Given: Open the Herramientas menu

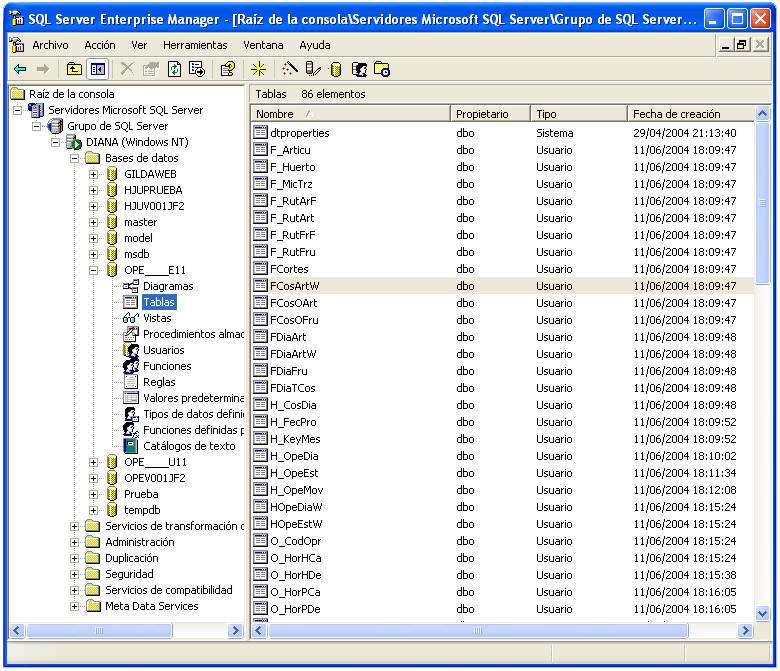Looking at the screenshot, I should (195, 45).
